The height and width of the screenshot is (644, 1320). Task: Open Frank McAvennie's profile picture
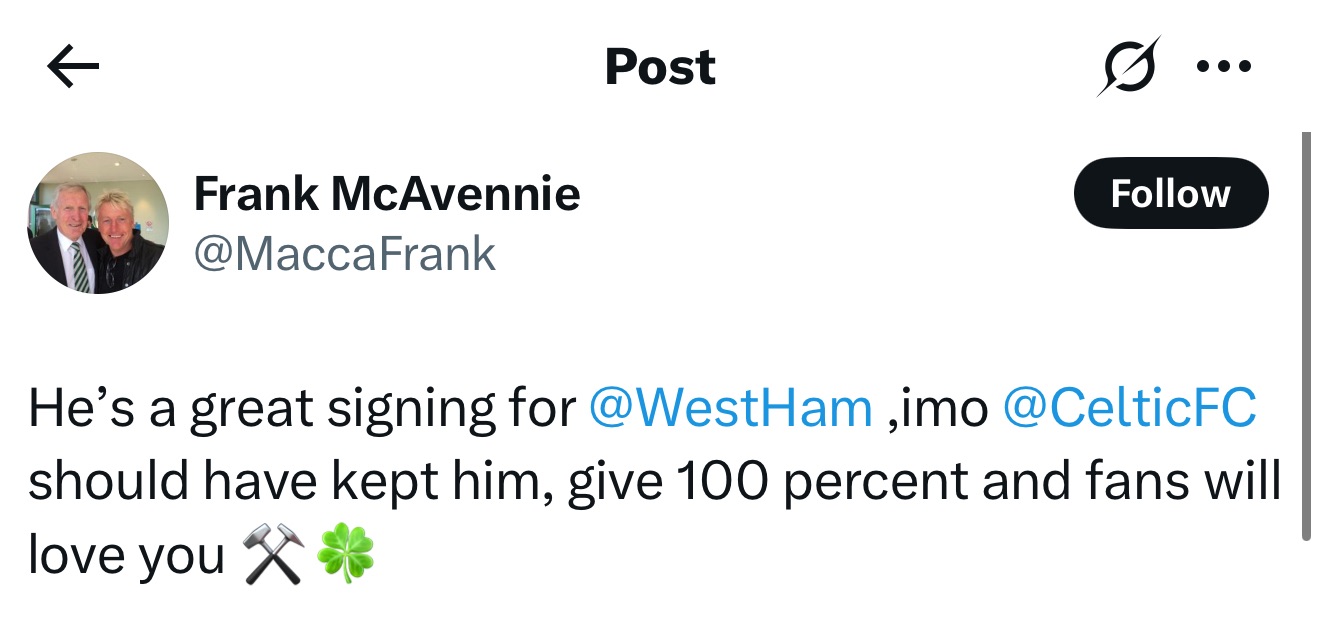click(x=97, y=223)
